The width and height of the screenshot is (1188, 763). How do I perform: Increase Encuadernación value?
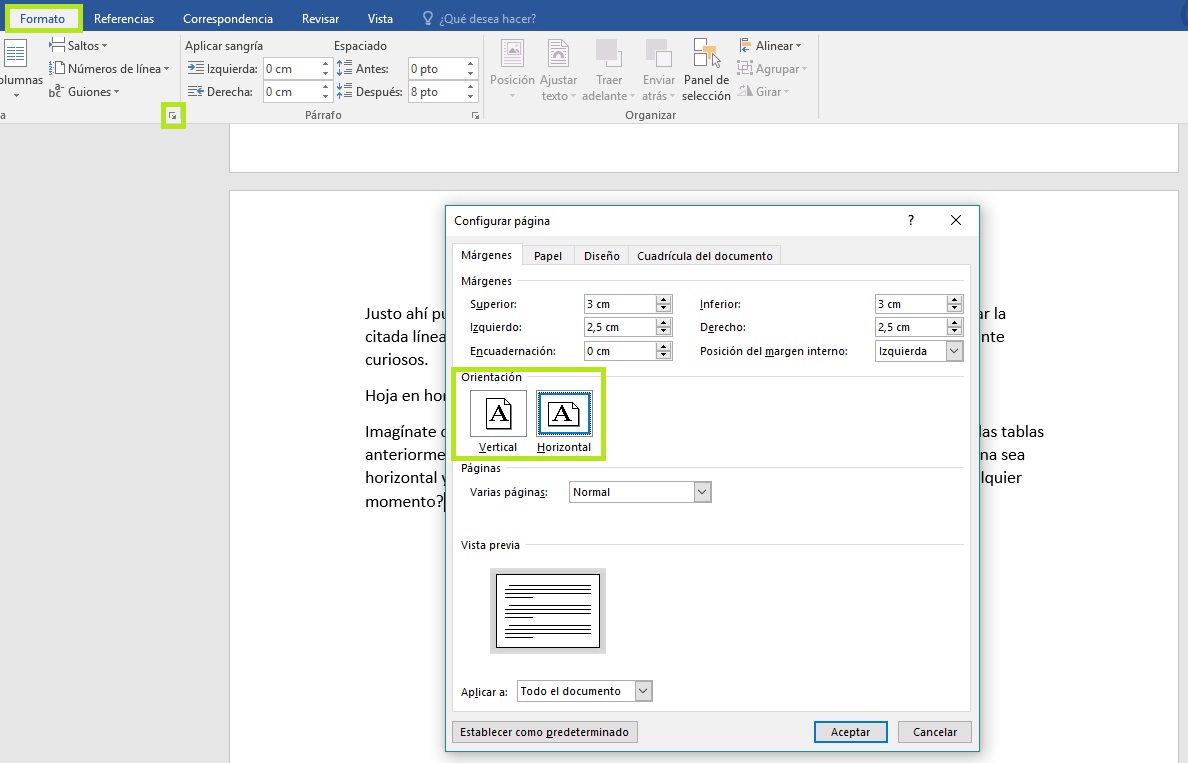click(x=664, y=346)
